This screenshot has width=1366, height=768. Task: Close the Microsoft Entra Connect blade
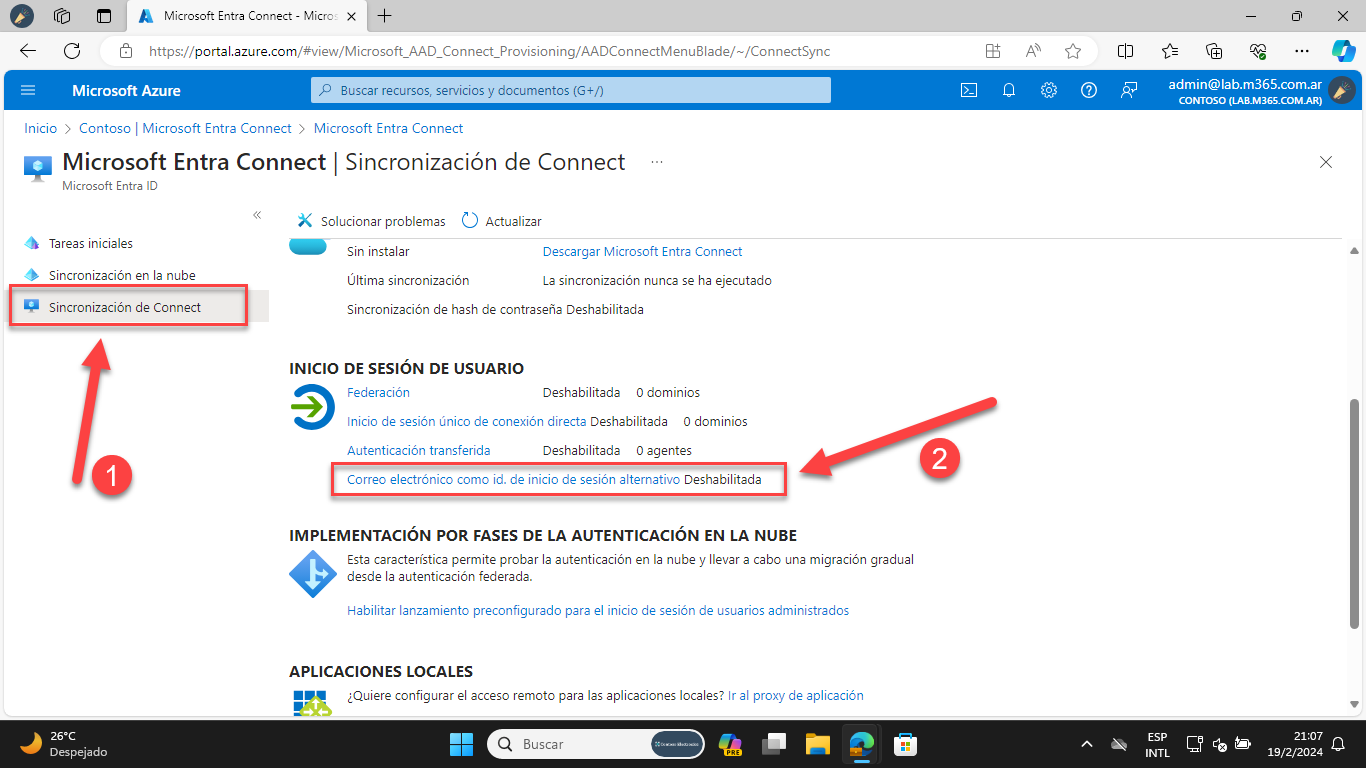pos(1326,162)
